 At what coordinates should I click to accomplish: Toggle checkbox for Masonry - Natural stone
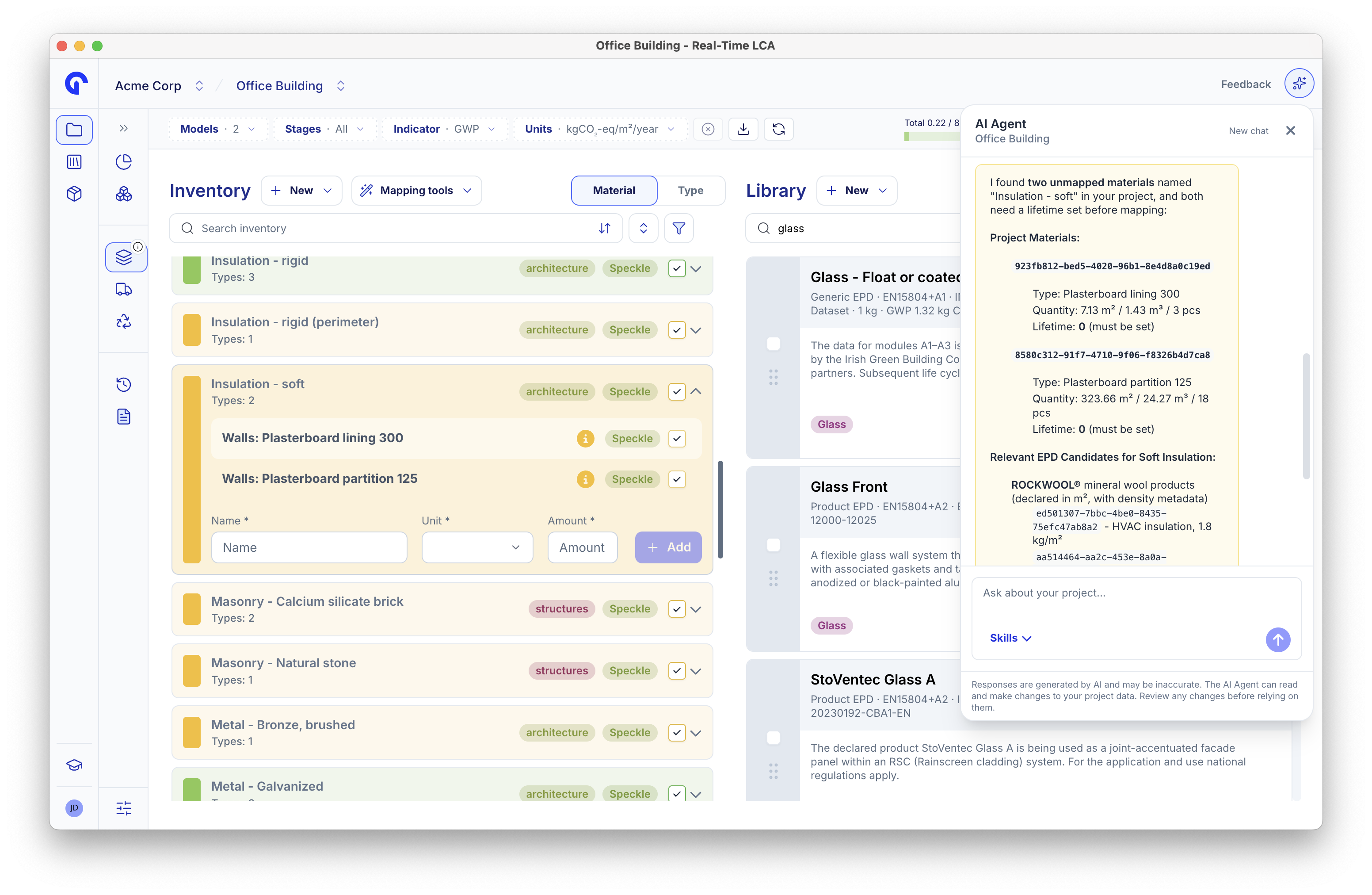pos(677,671)
